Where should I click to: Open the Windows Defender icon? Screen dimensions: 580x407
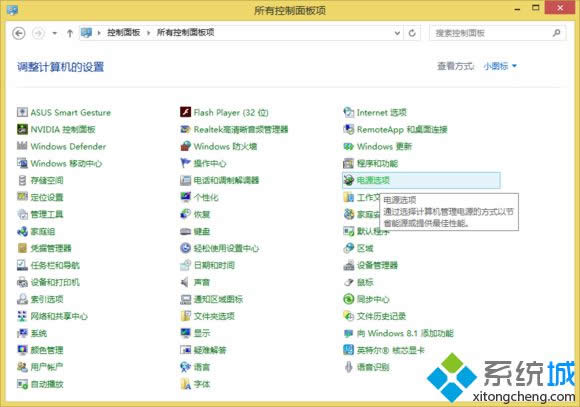click(x=22, y=146)
